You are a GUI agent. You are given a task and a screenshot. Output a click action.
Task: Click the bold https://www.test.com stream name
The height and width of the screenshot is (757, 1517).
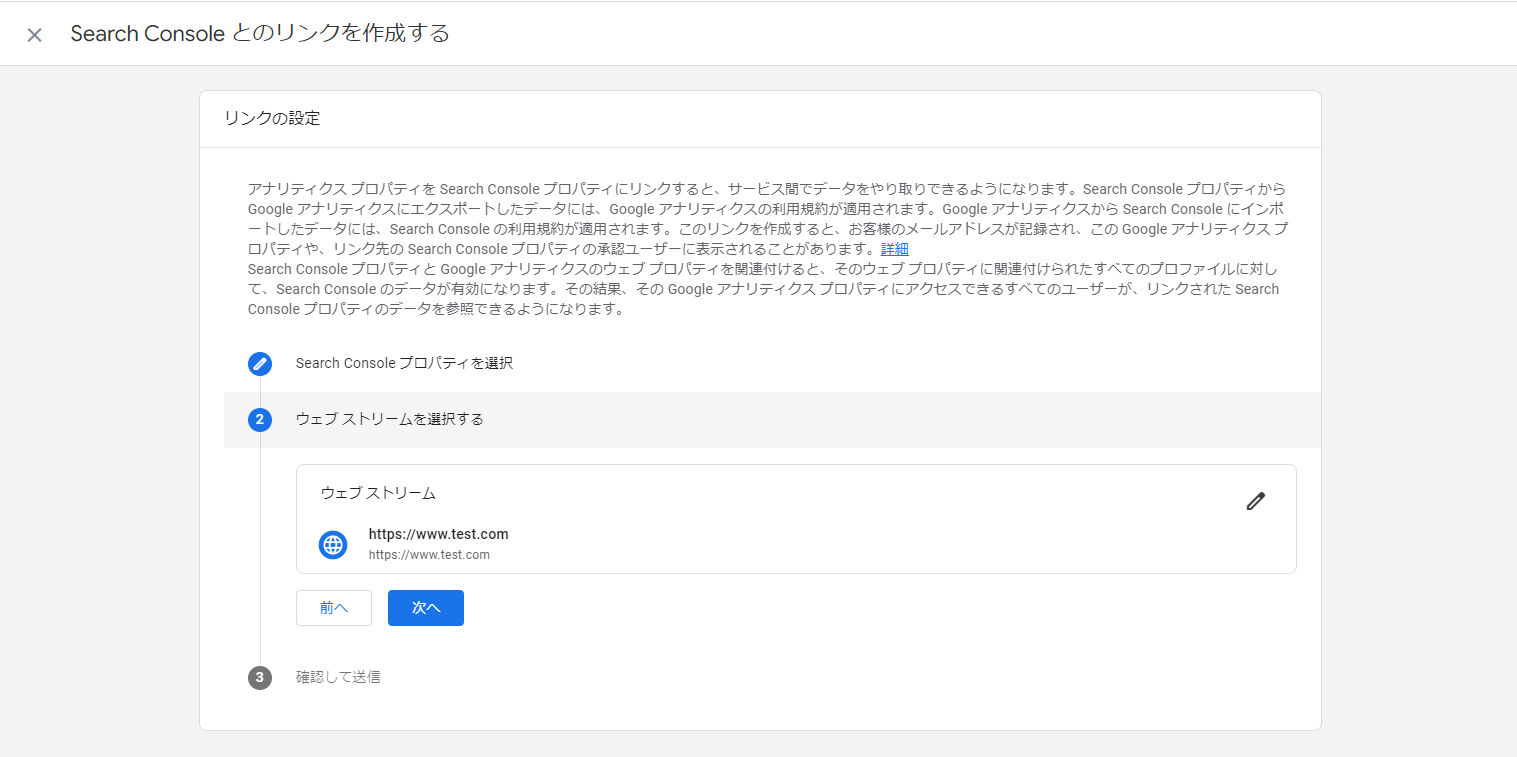[439, 534]
